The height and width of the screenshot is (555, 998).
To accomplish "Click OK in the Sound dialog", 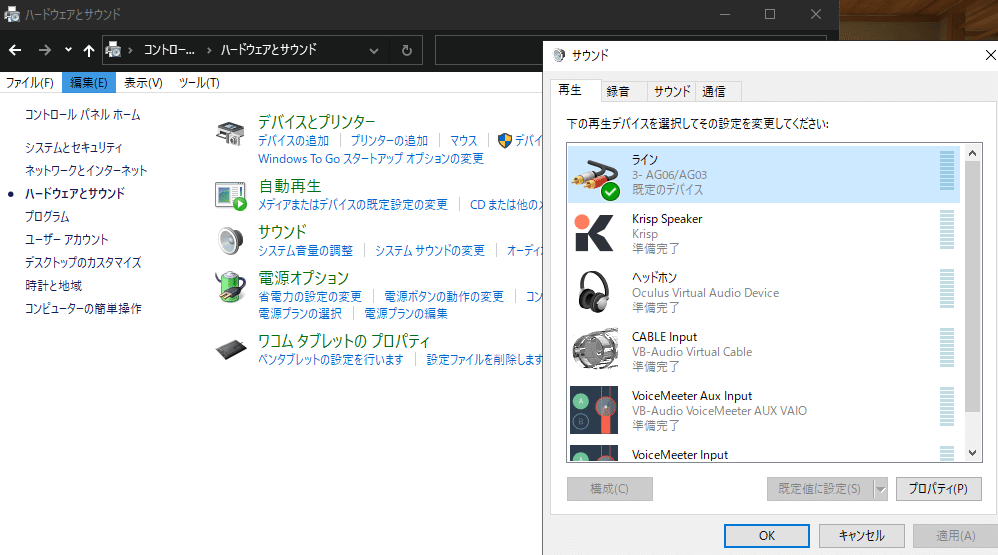I will [767, 536].
